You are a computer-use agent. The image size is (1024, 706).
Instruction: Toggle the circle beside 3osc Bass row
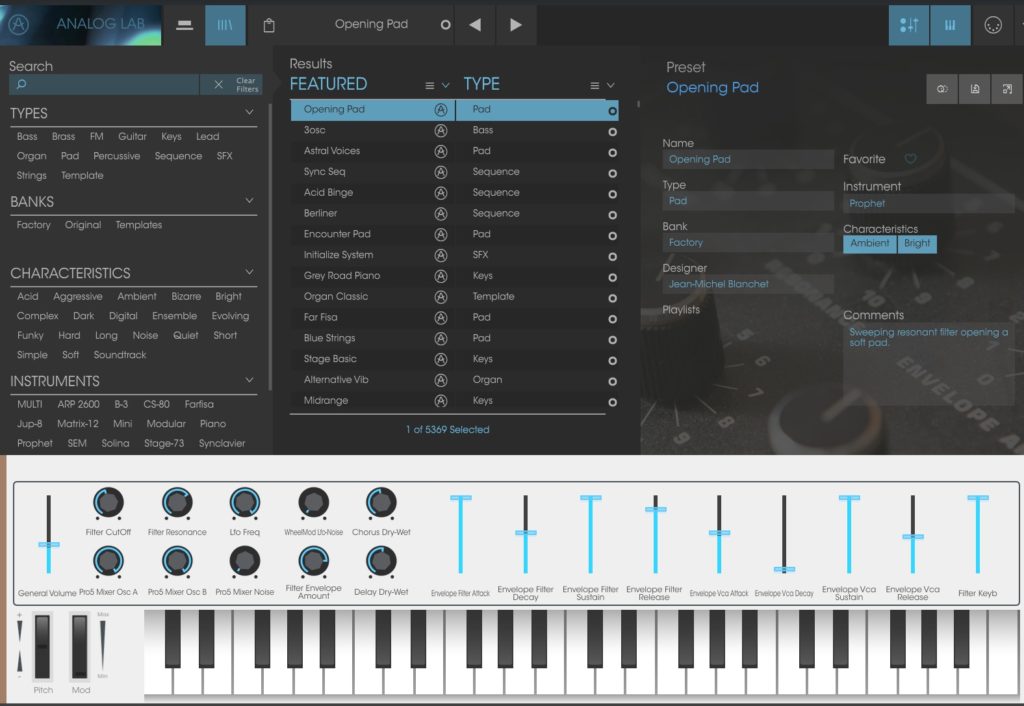(613, 132)
